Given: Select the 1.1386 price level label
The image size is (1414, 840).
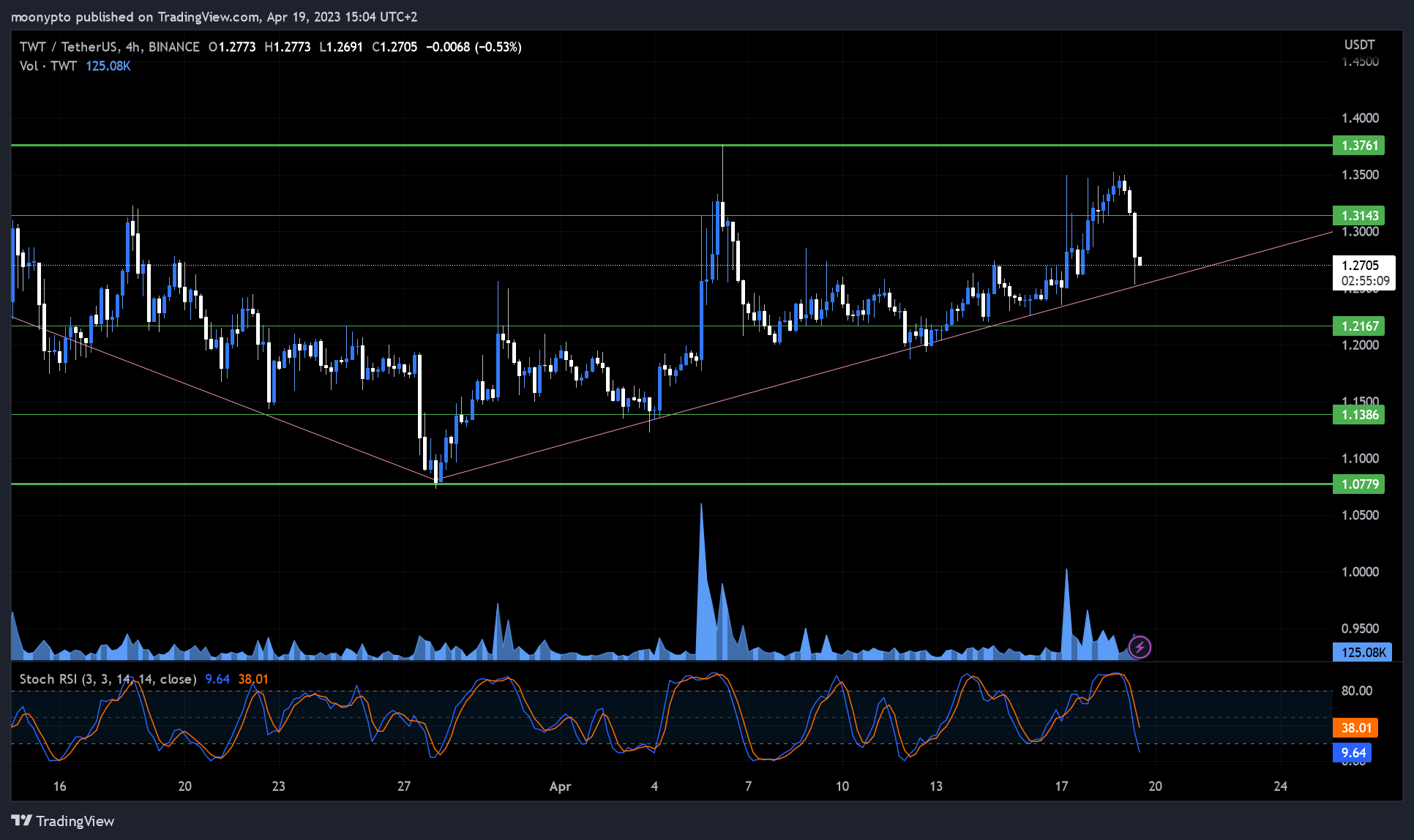Looking at the screenshot, I should click(x=1359, y=415).
